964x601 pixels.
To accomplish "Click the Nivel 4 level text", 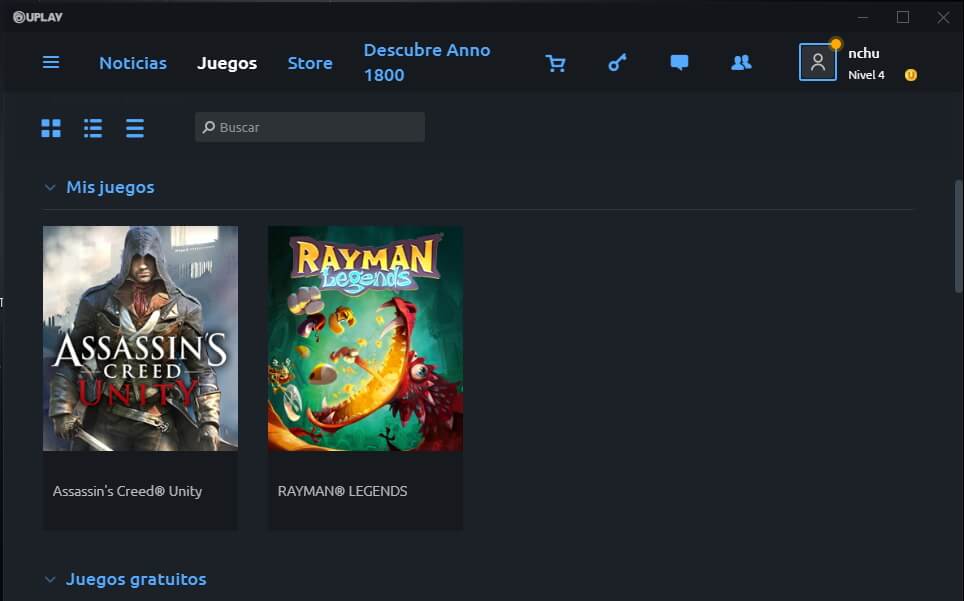I will pyautogui.click(x=866, y=75).
